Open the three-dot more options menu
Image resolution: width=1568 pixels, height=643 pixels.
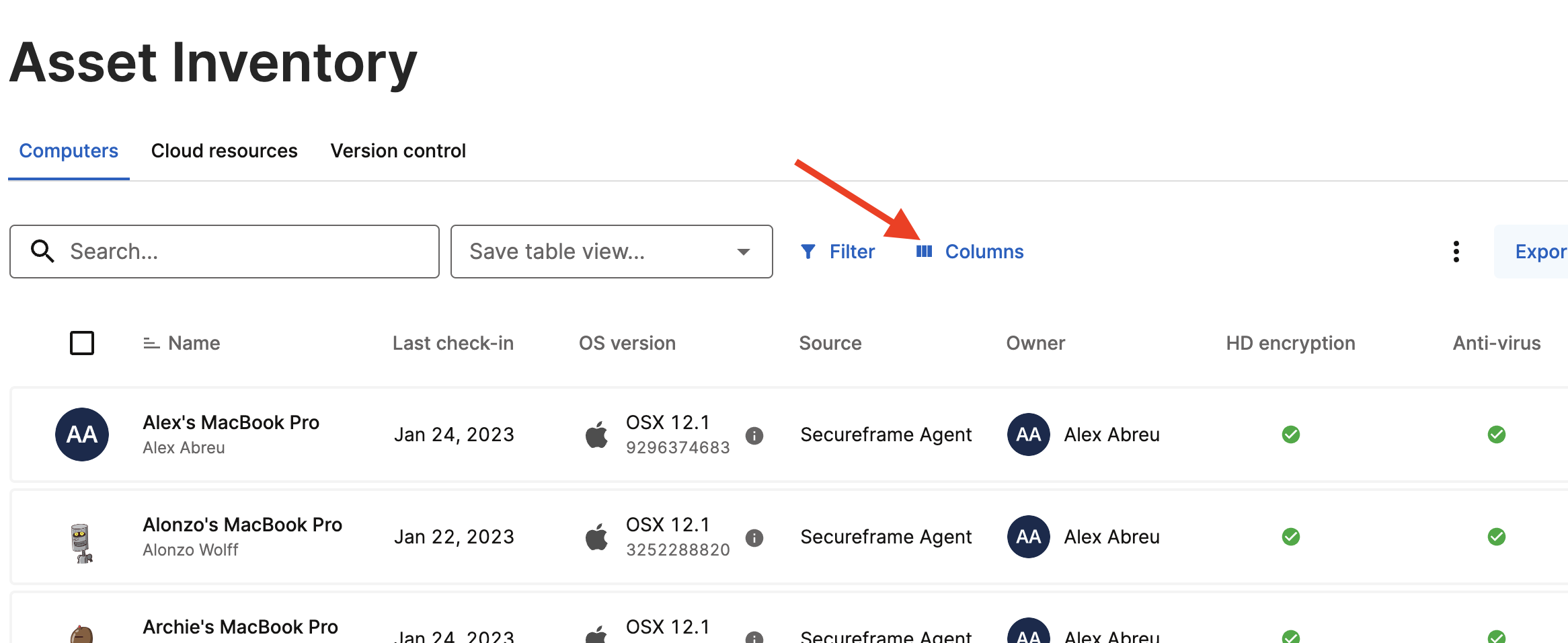[1456, 252]
